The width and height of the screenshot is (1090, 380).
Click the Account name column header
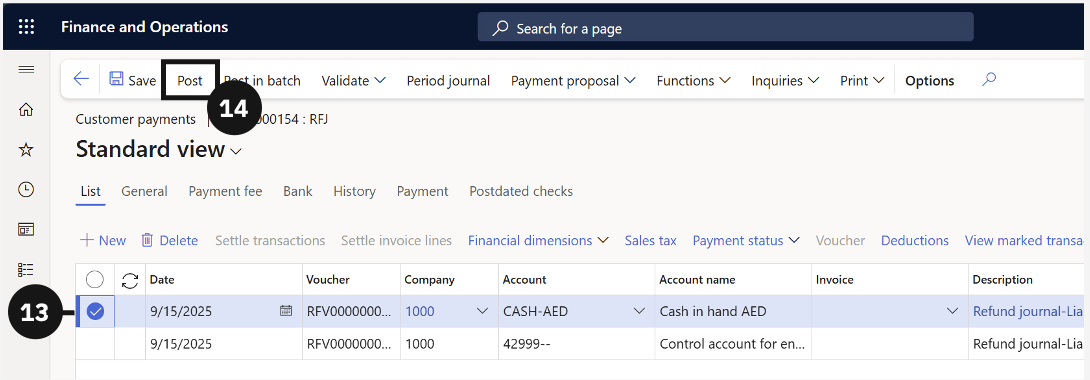point(733,280)
